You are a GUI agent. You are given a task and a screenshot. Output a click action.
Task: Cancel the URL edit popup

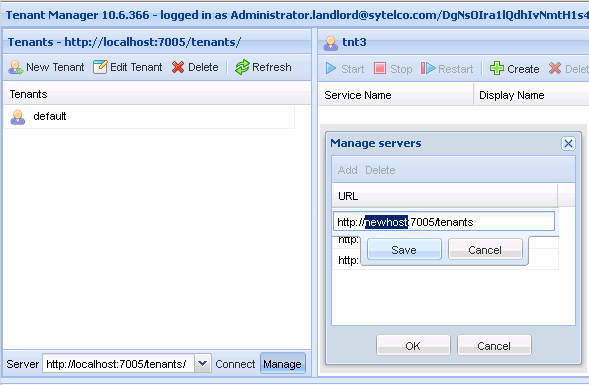[x=485, y=249]
